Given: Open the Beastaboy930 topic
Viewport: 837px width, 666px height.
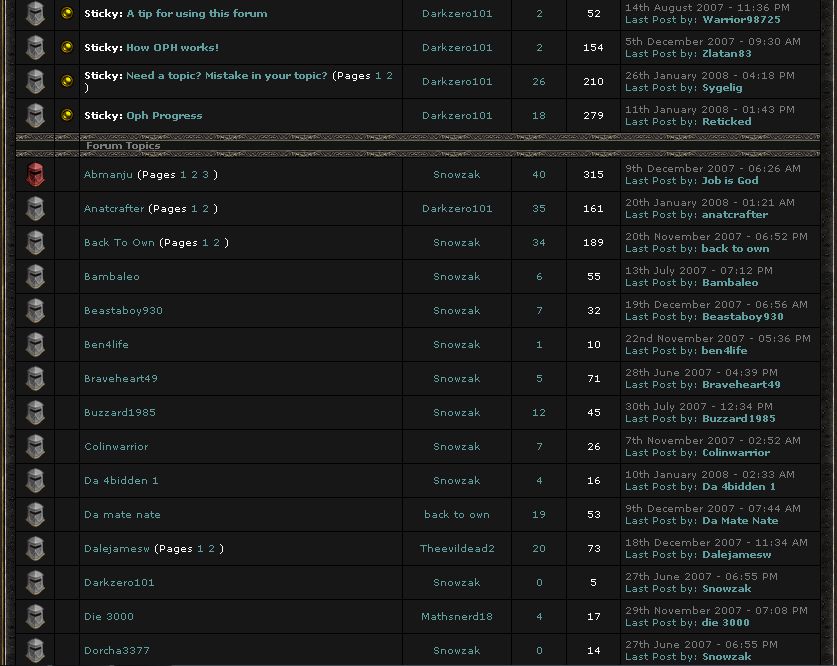Looking at the screenshot, I should click(123, 311).
